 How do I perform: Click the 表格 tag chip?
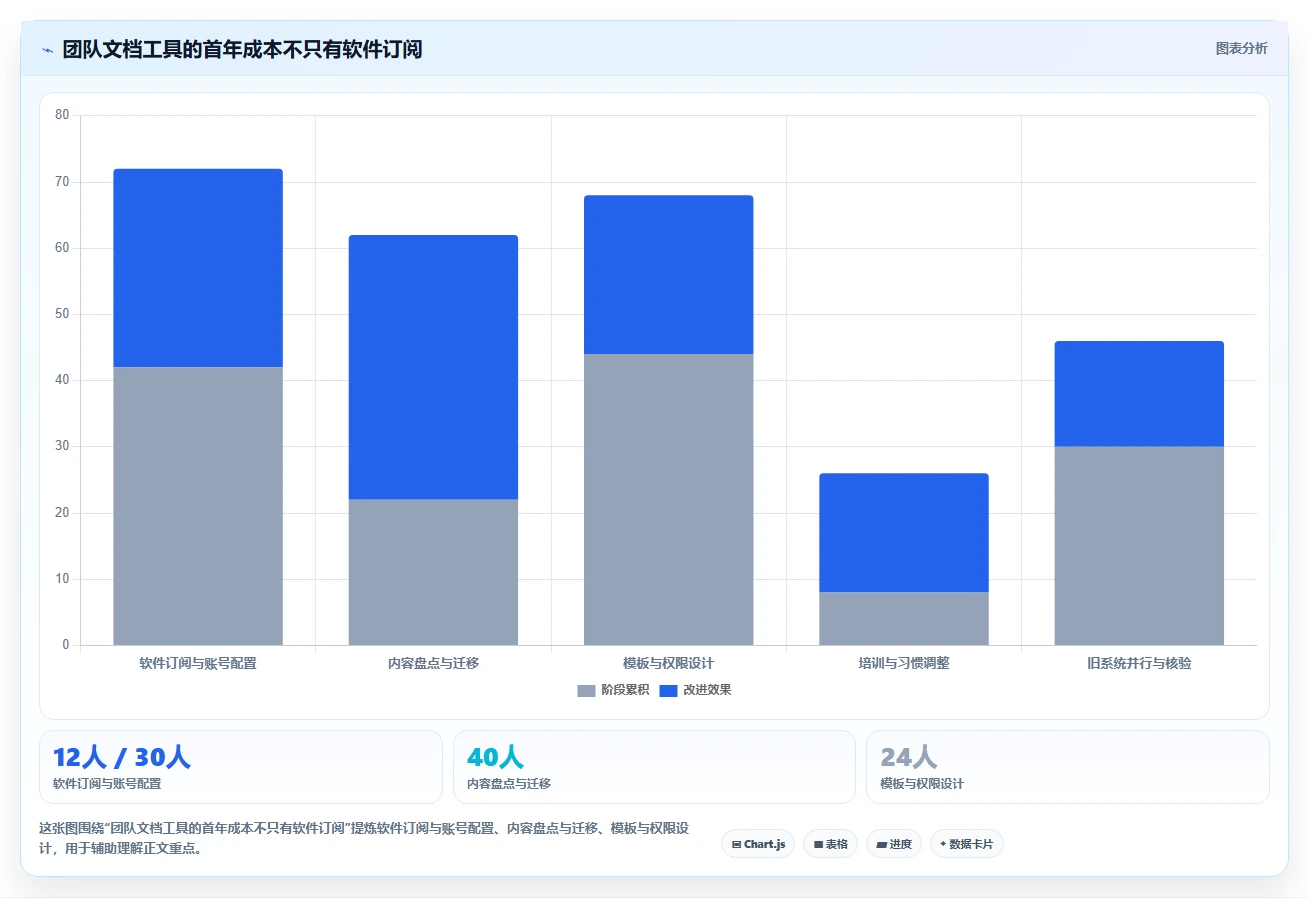pyautogui.click(x=830, y=844)
